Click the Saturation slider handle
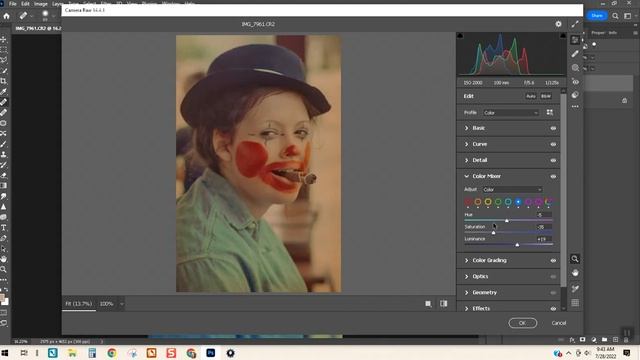Viewport: 640px width, 360px height. tap(493, 232)
